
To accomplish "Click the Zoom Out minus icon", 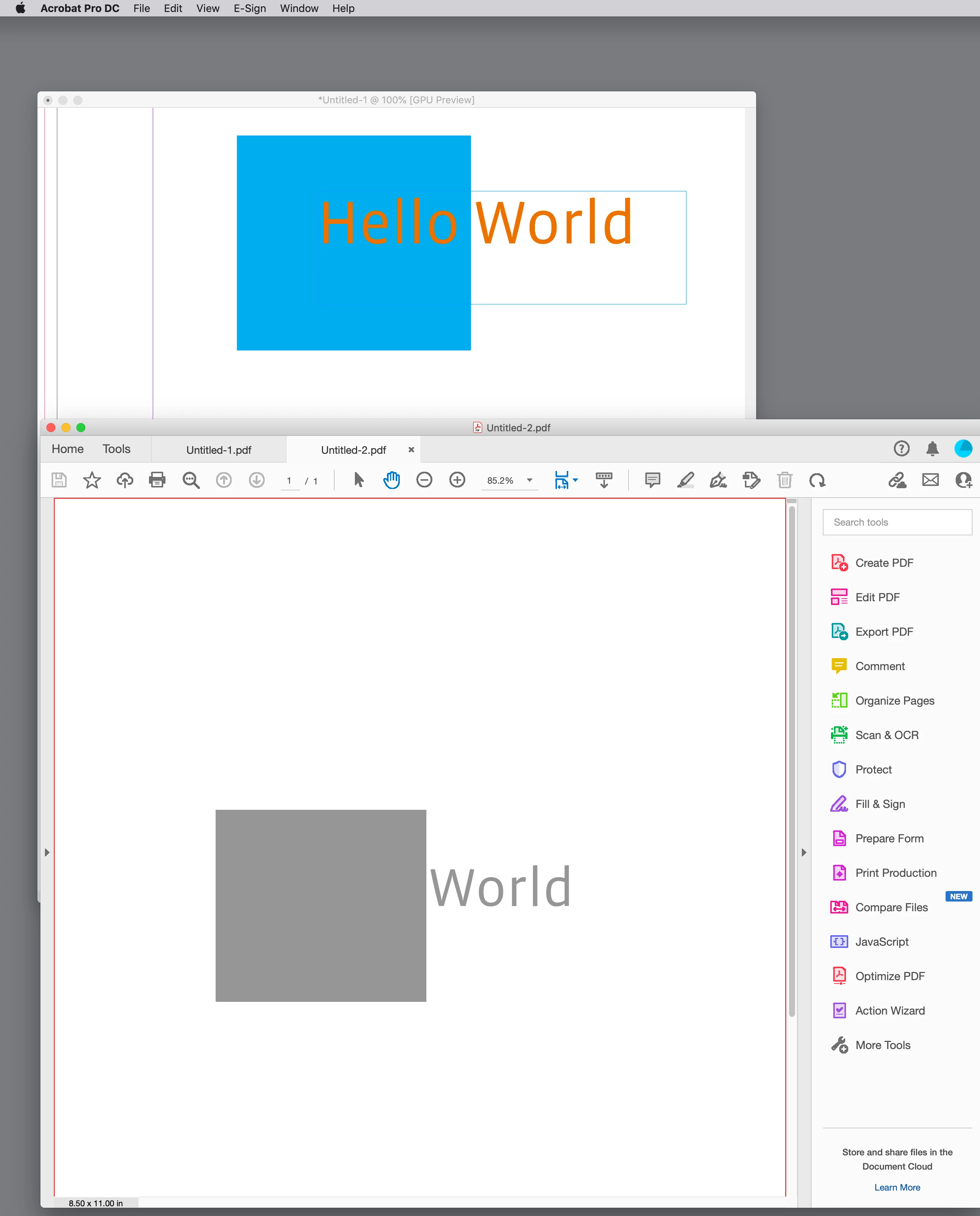I will 424,480.
